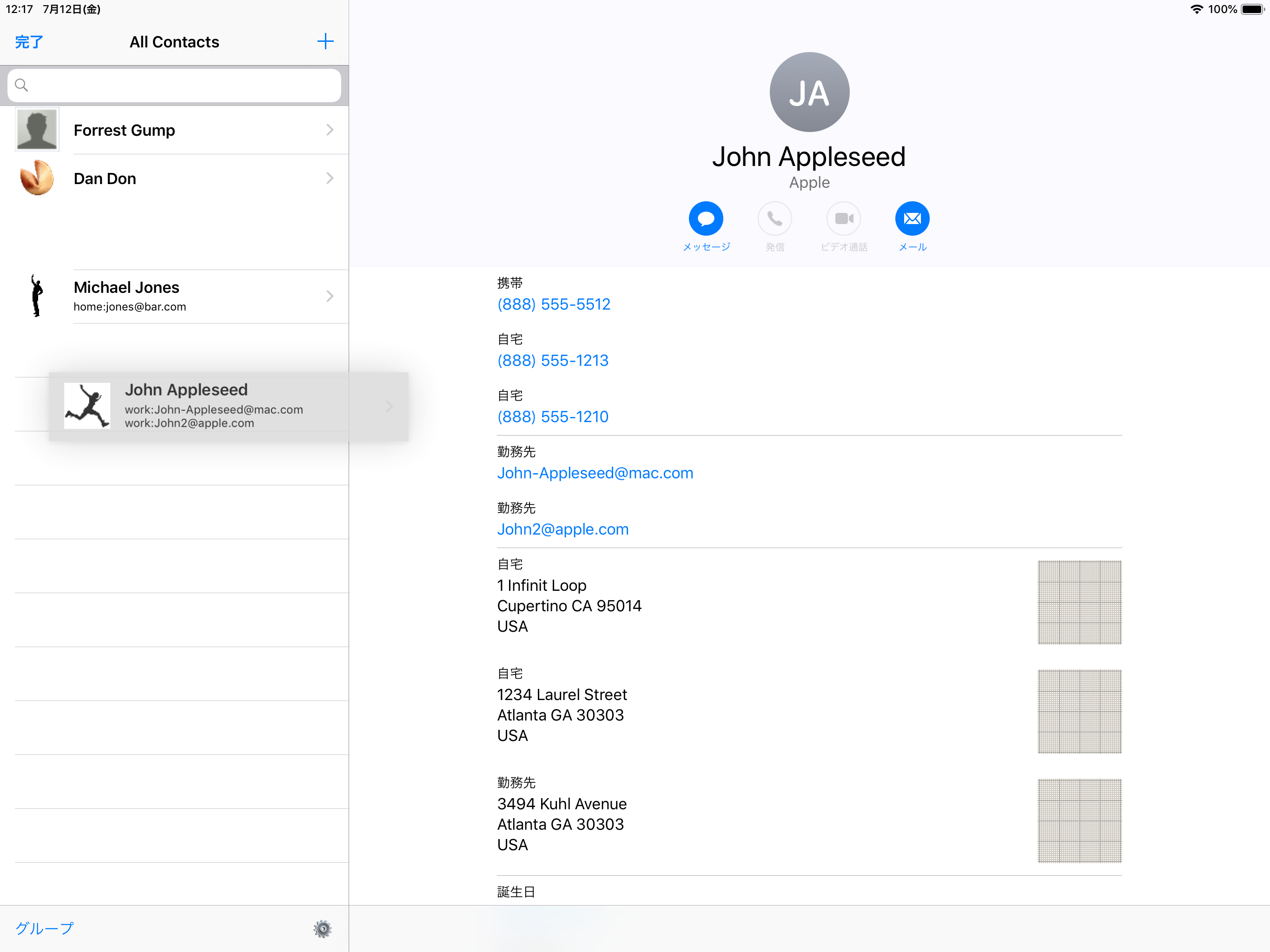Image resolution: width=1270 pixels, height=952 pixels.
Task: Select Forrest Gump contact name
Action: 124,130
